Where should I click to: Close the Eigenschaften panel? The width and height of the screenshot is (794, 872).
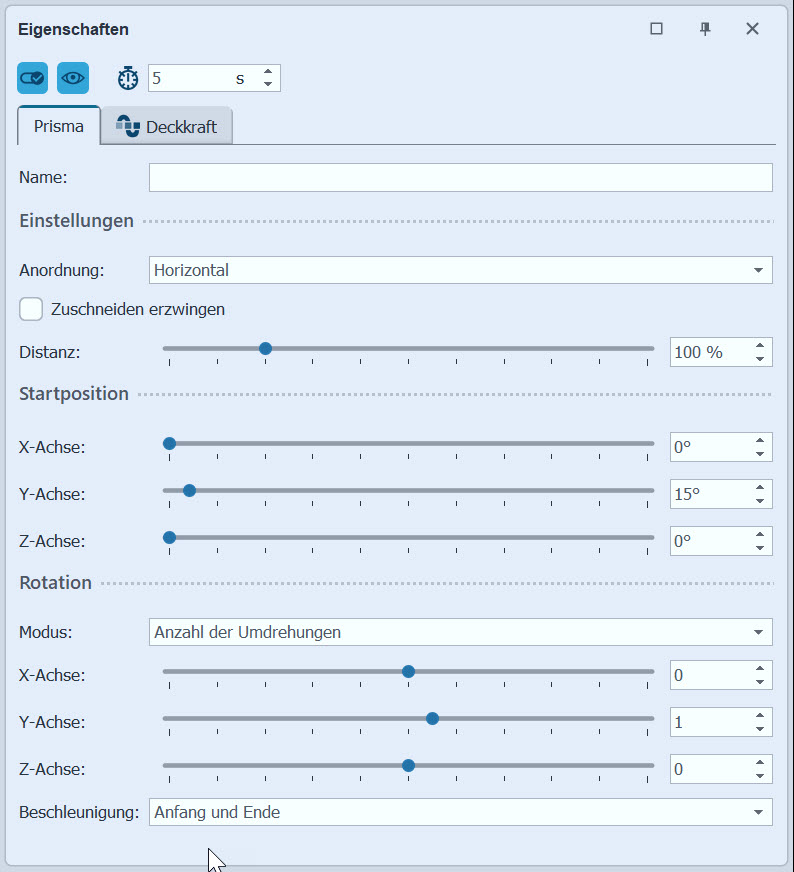coord(753,29)
